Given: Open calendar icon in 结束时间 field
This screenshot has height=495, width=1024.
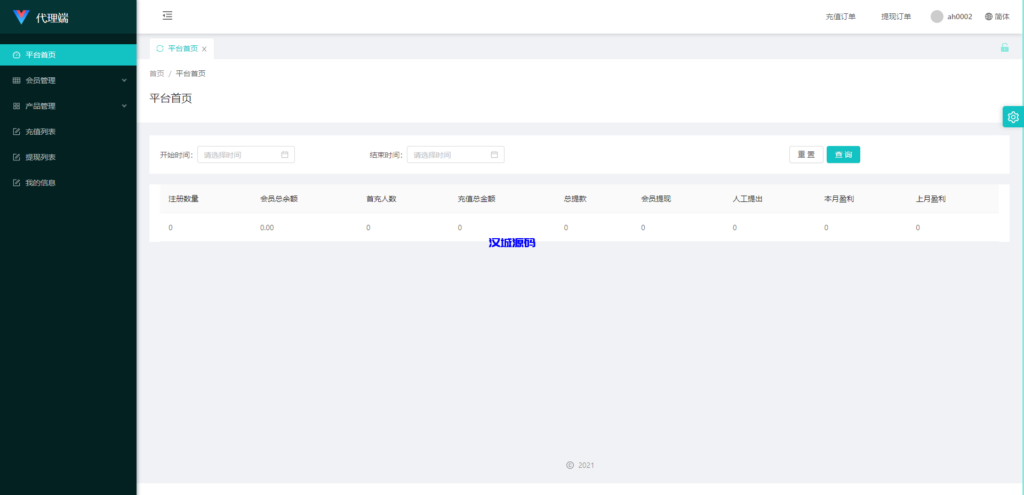Looking at the screenshot, I should (x=494, y=155).
